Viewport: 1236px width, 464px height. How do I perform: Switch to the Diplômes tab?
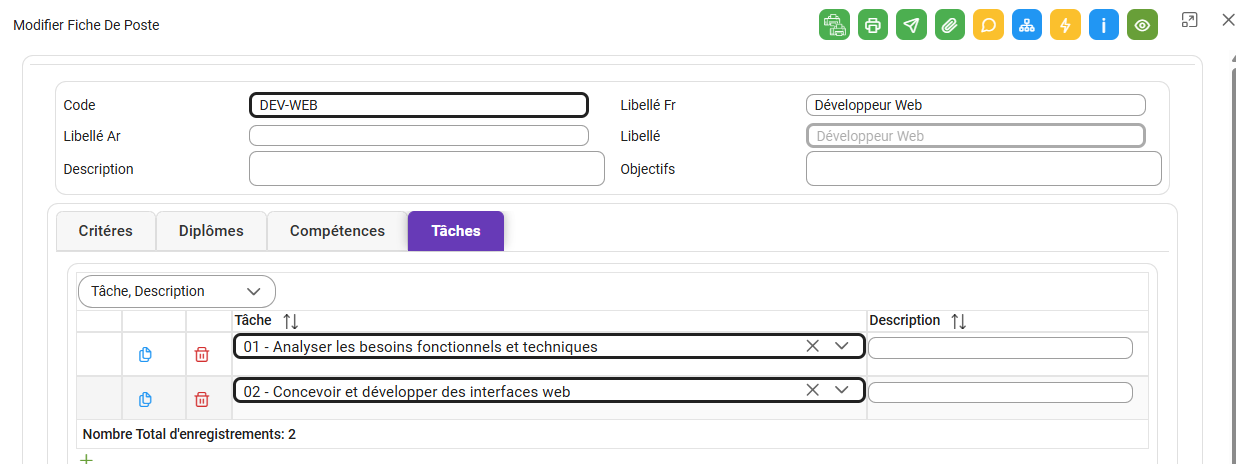[x=211, y=231]
